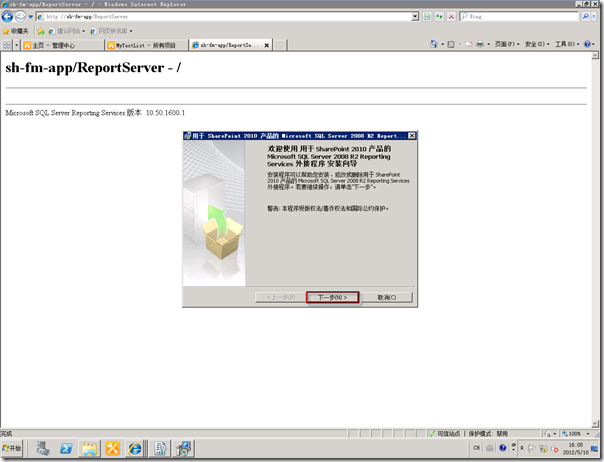This screenshot has width=604, height=462.
Task: Open the 网页快讯库 web slice gallery
Action: tap(111, 31)
